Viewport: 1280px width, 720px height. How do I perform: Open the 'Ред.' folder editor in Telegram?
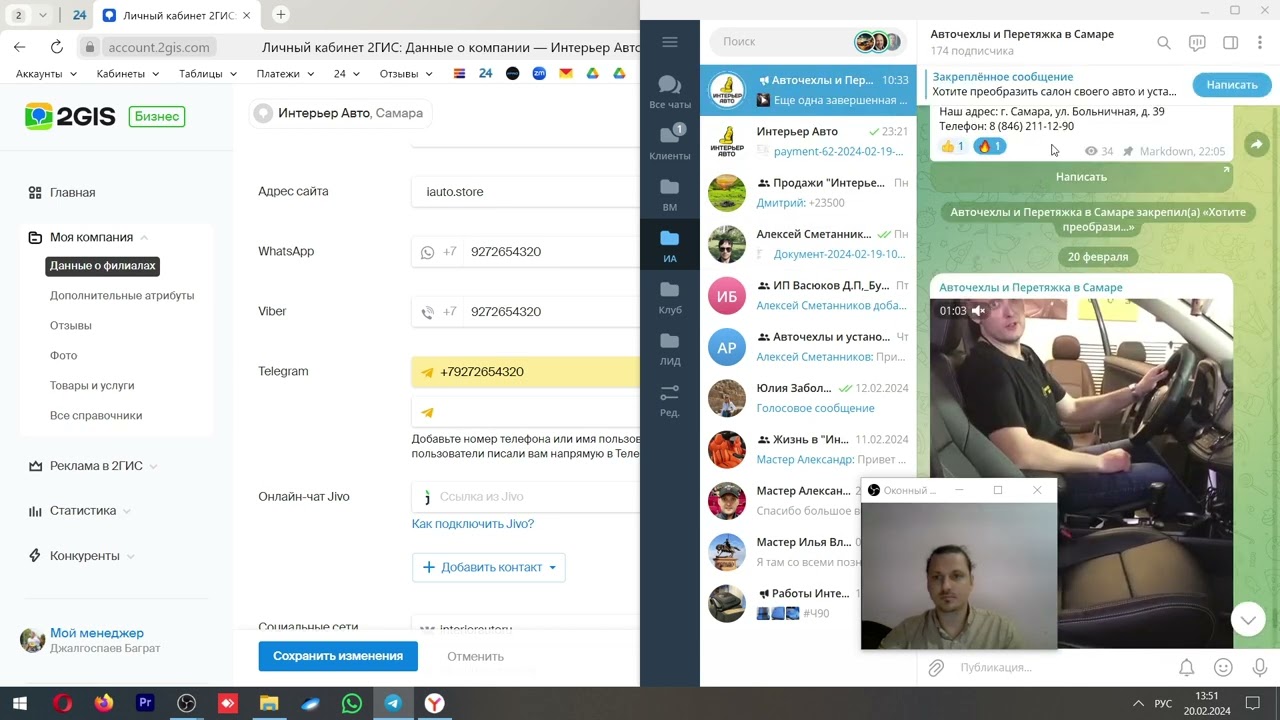point(669,399)
